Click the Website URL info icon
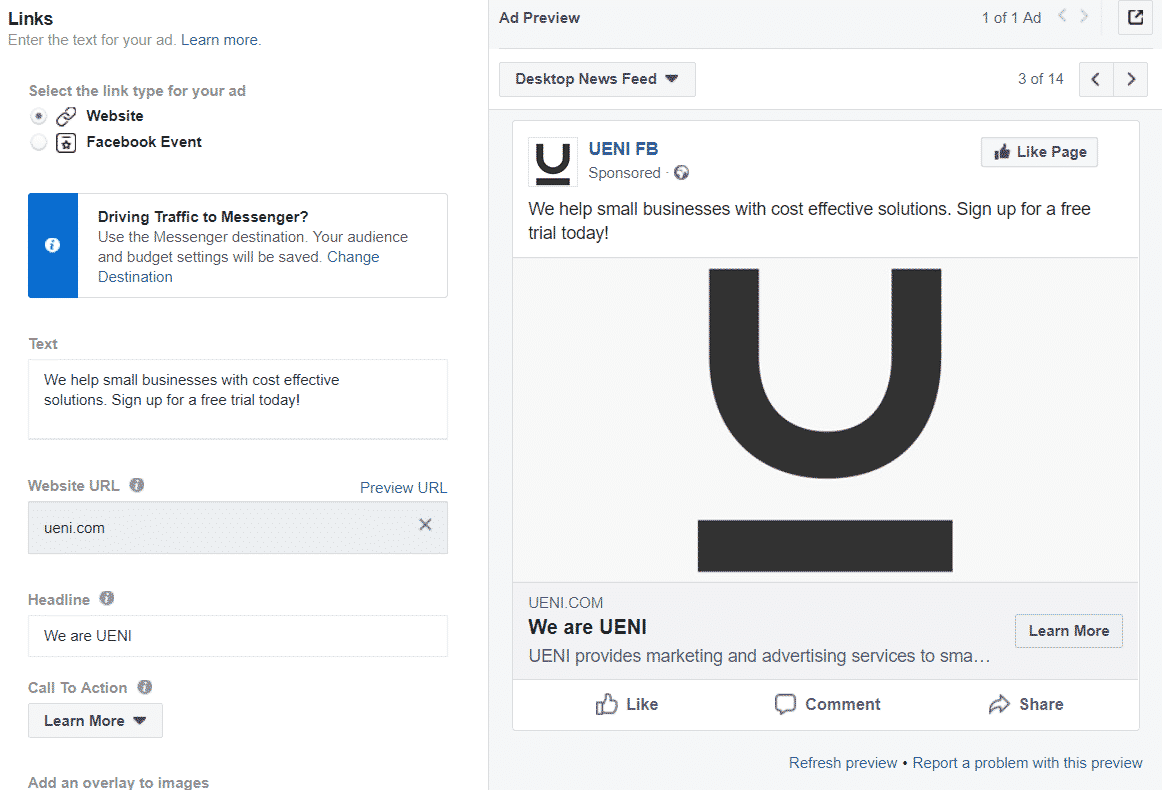This screenshot has height=790, width=1162. pyautogui.click(x=137, y=485)
